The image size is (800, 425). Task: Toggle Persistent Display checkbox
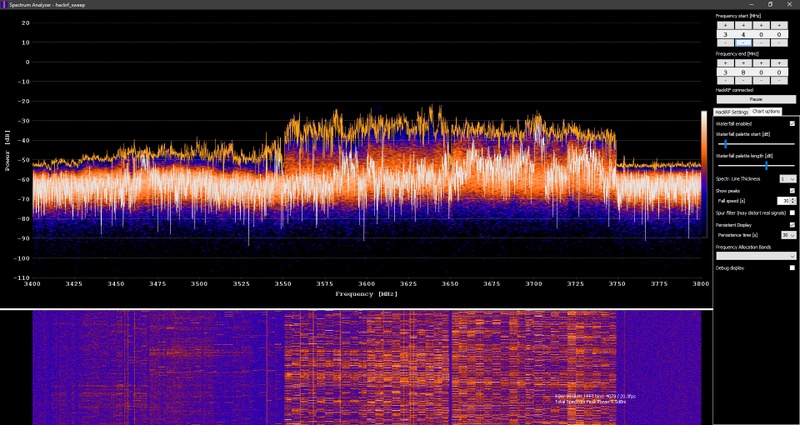(792, 224)
